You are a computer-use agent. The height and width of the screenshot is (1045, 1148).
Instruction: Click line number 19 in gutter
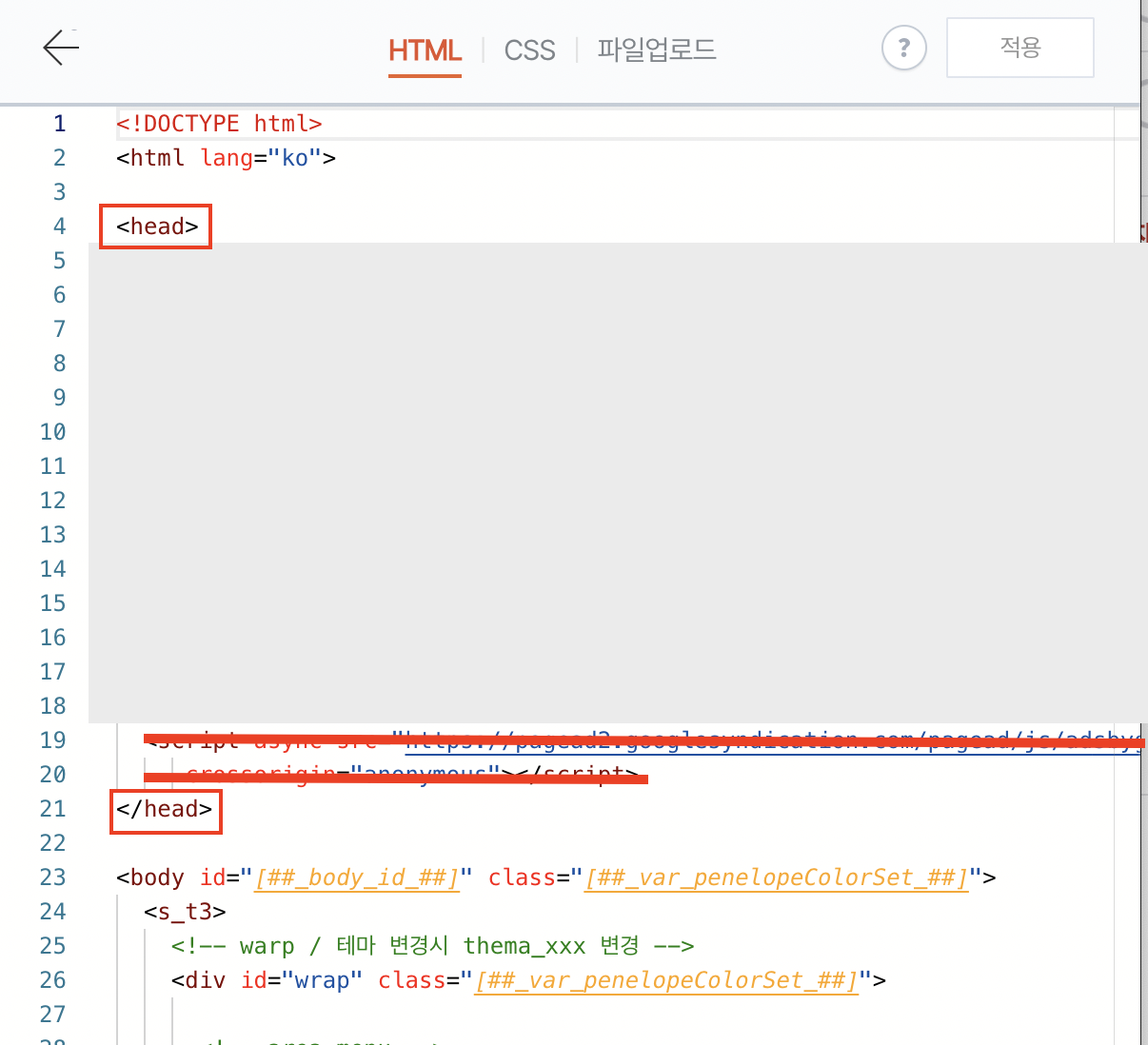(53, 740)
